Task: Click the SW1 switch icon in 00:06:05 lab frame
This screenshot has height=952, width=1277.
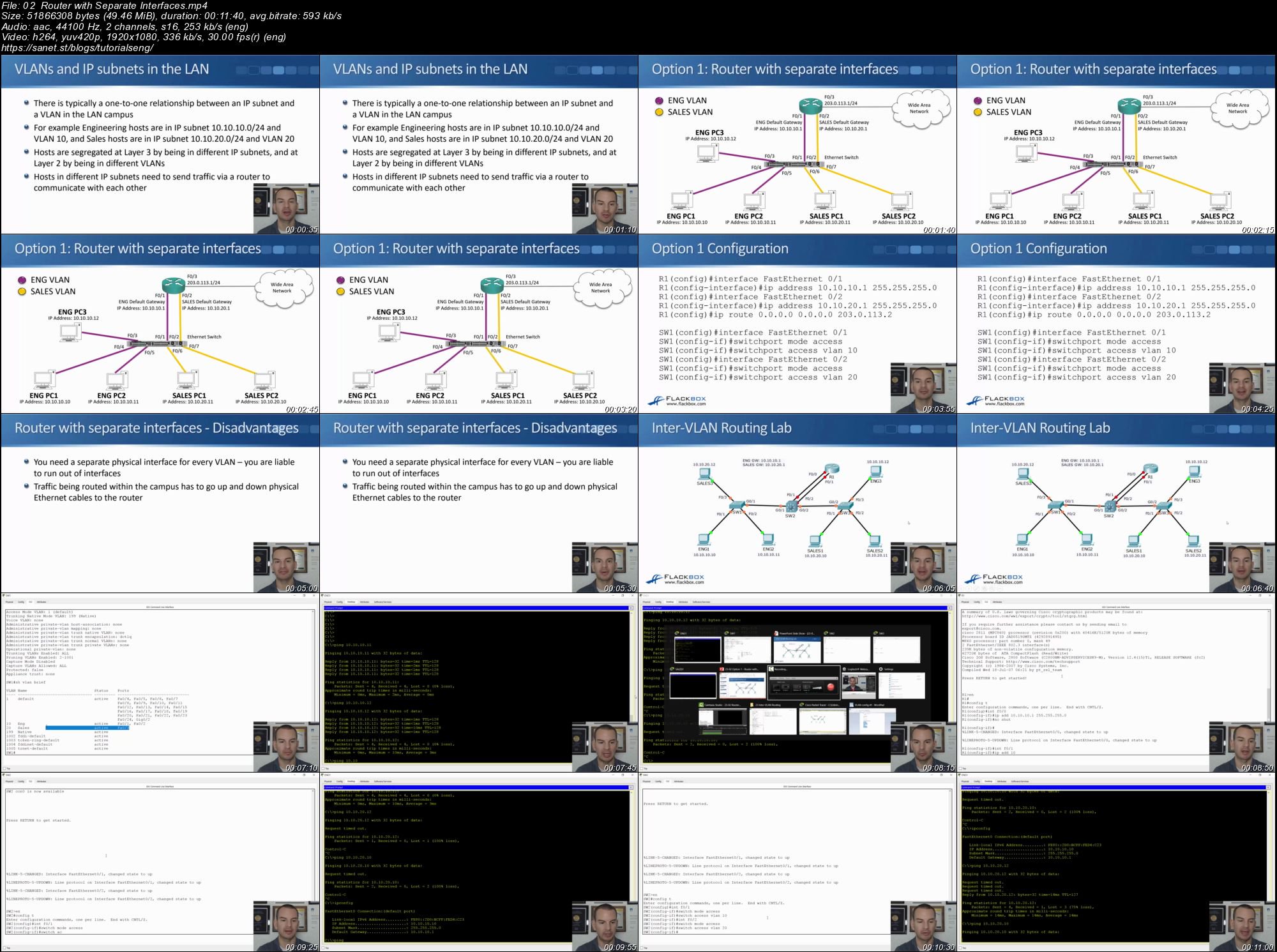Action: [x=737, y=505]
